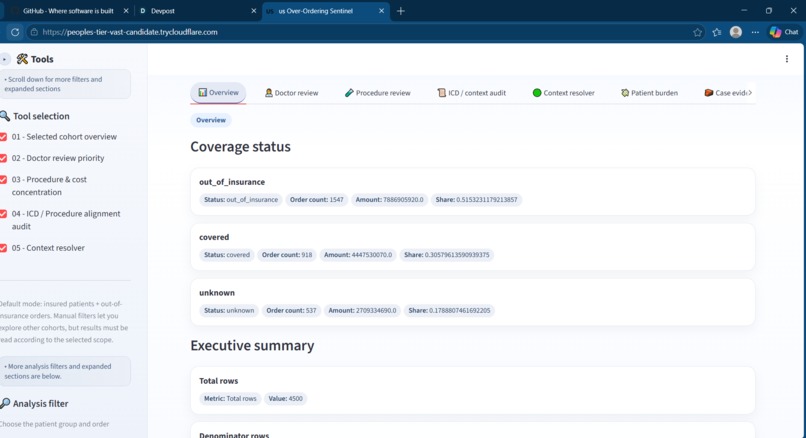The image size is (806, 438).
Task: Close the Over-Ordering Sentinel tab
Action: click(x=381, y=11)
